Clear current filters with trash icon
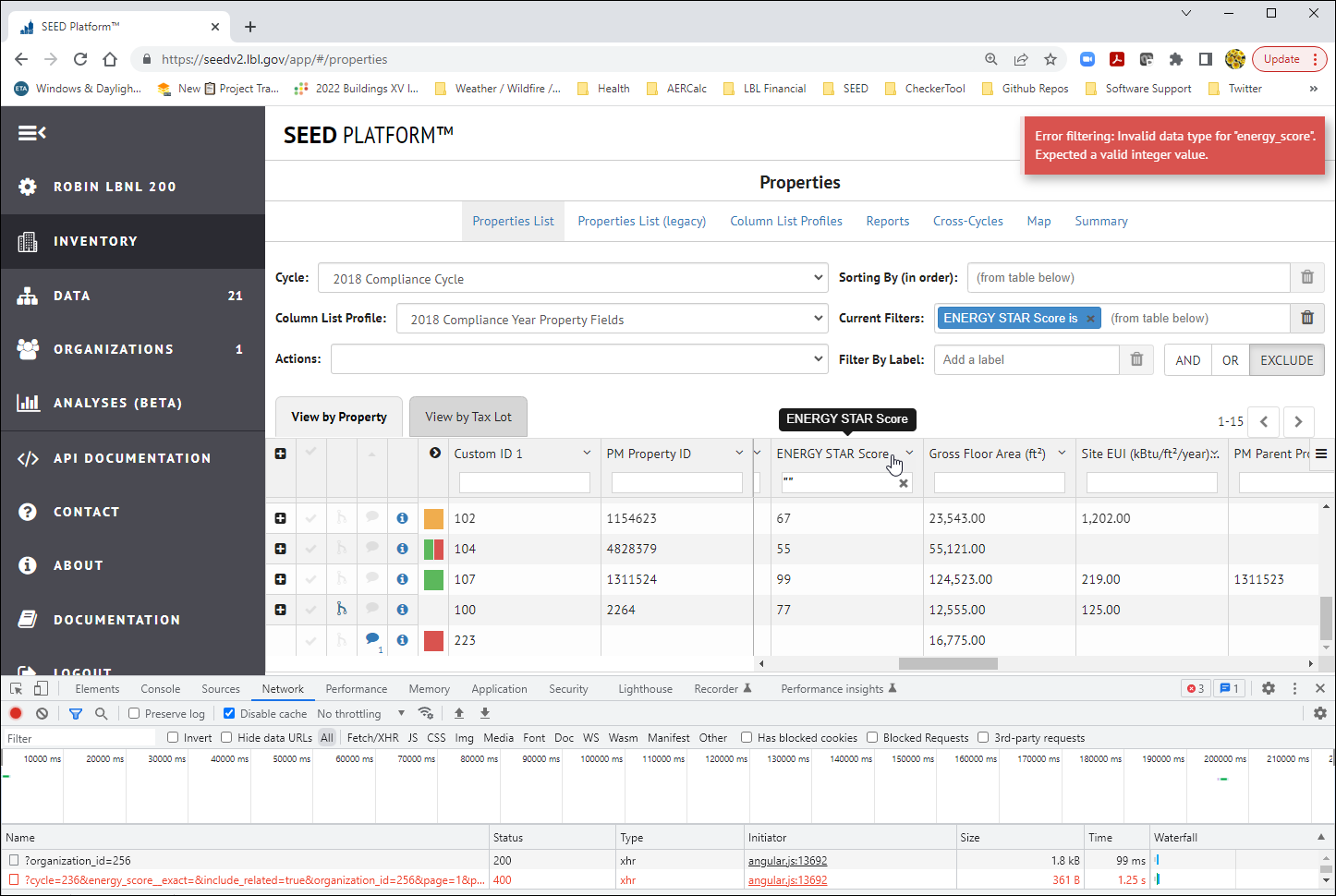This screenshot has width=1336, height=896. (1307, 318)
